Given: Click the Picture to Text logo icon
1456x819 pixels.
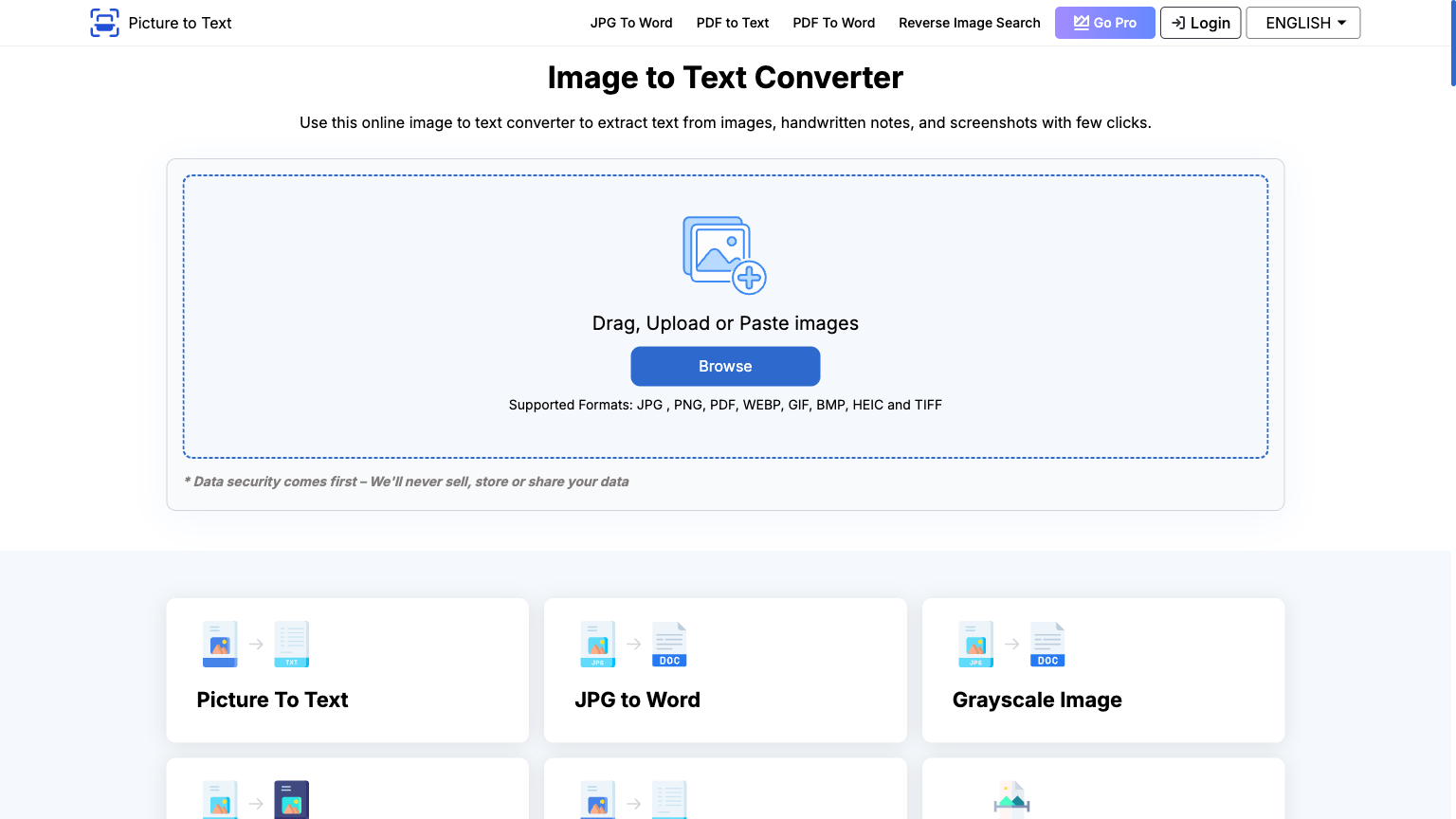Looking at the screenshot, I should click(104, 23).
